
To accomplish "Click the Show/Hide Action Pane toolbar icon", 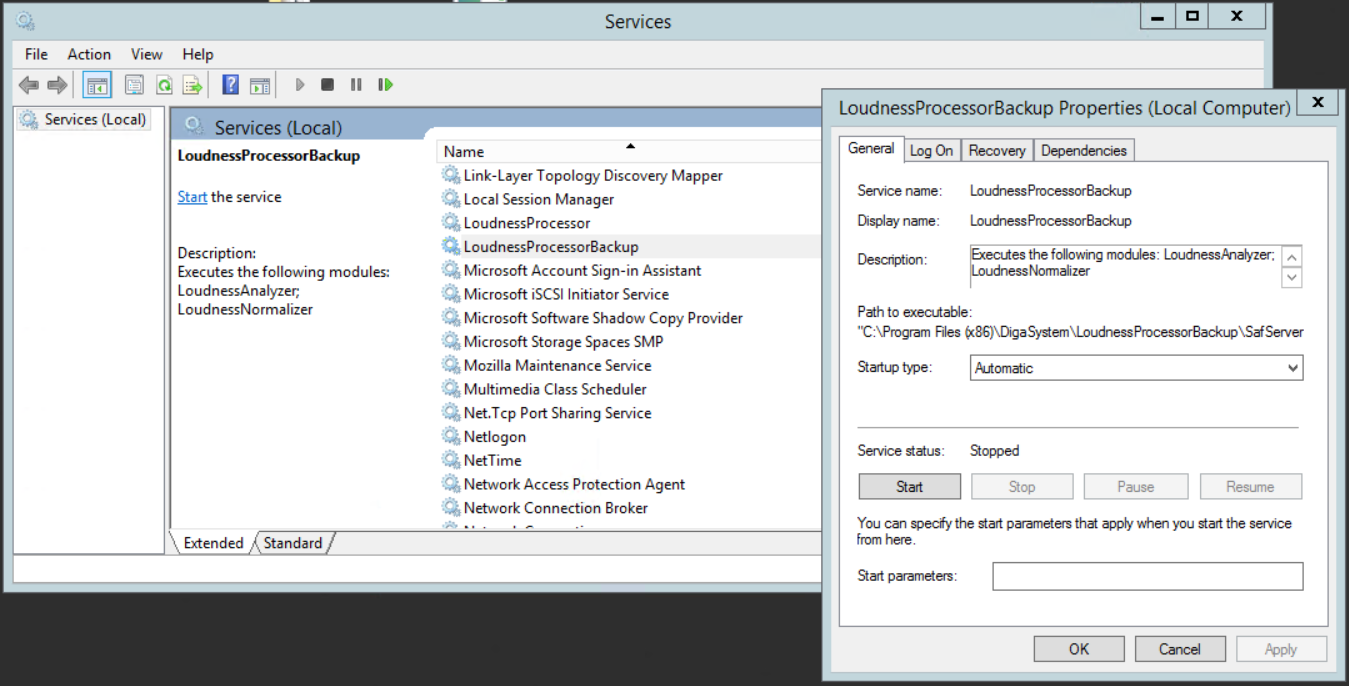I will (x=260, y=85).
